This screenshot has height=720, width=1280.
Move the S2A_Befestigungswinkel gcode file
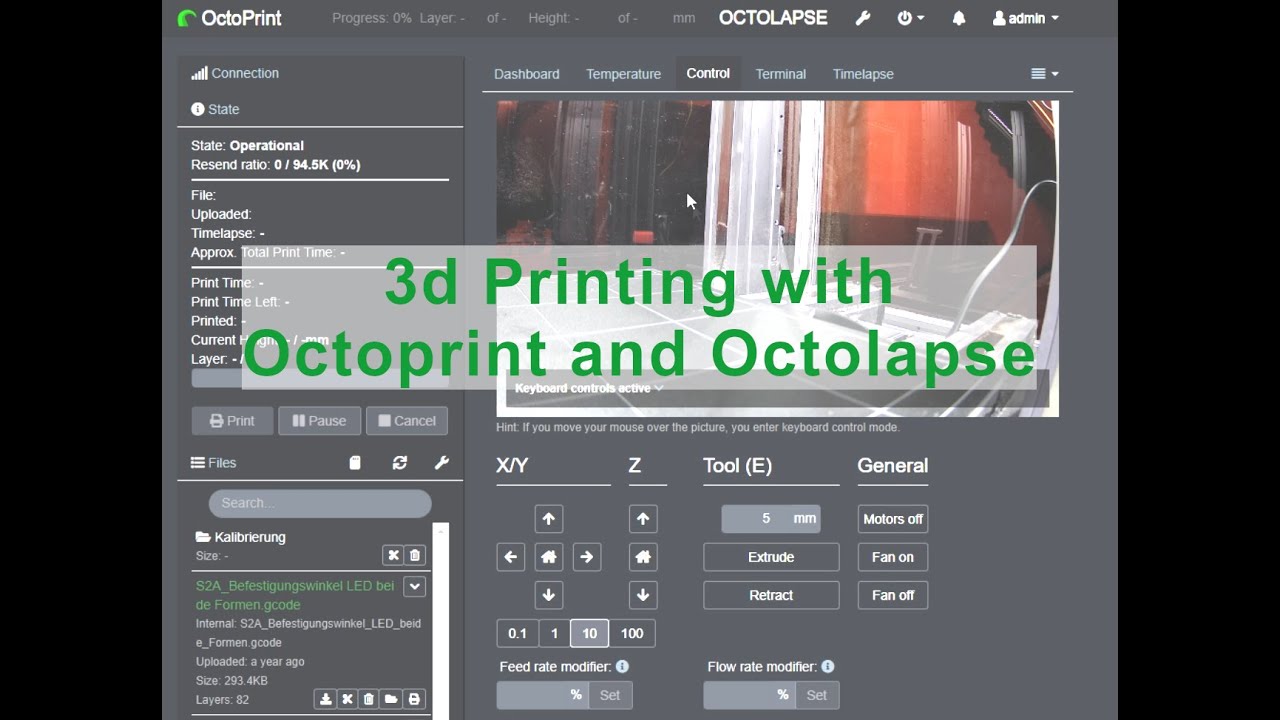point(347,699)
